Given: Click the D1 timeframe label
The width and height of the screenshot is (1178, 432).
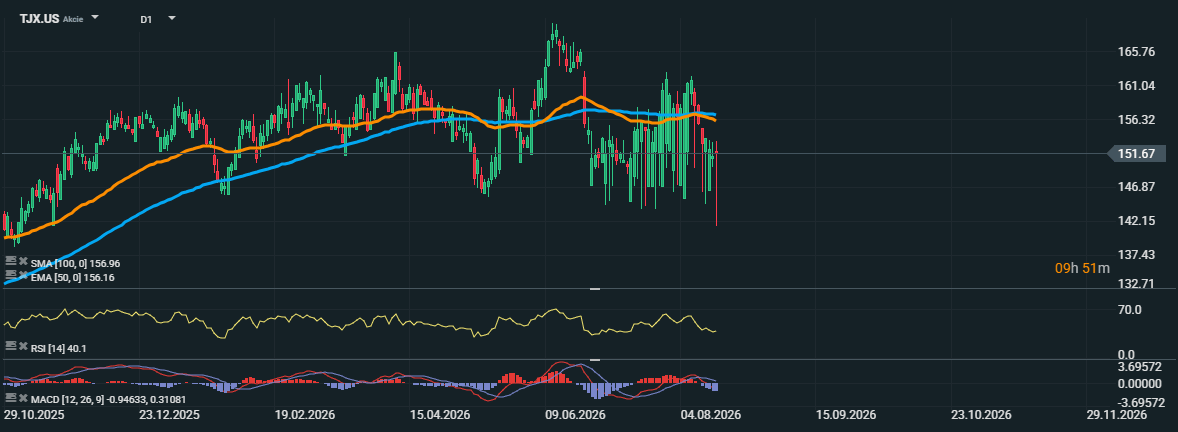Looking at the screenshot, I should 146,19.
